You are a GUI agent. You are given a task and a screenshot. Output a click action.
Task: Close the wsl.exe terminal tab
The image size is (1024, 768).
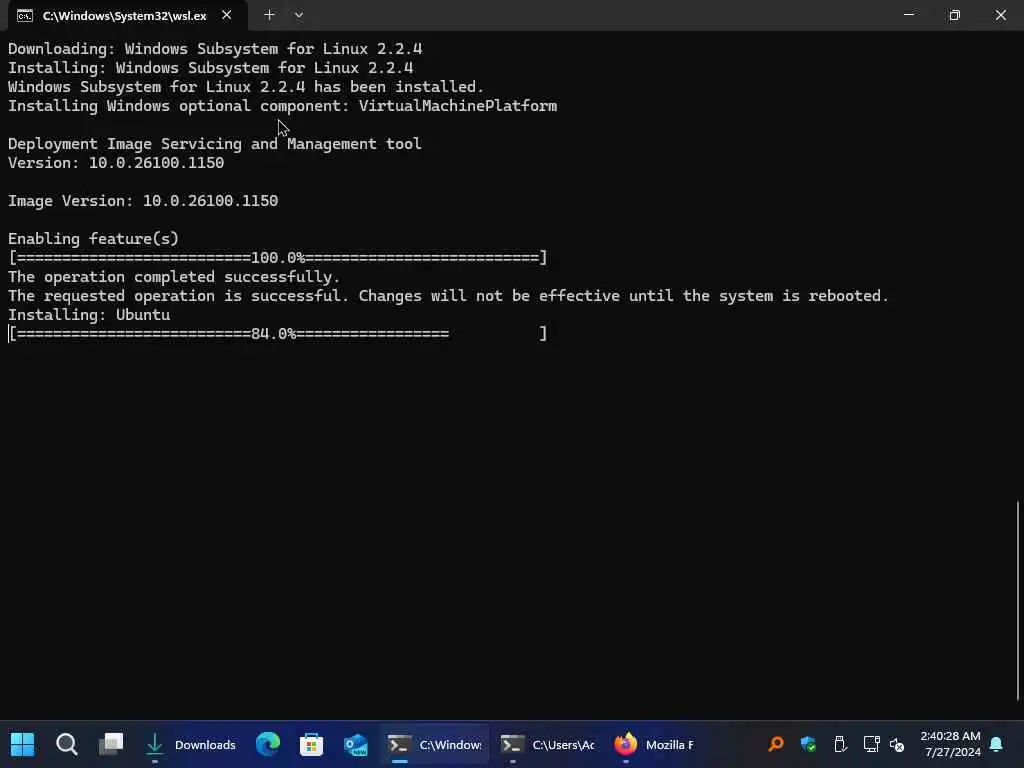coord(227,15)
